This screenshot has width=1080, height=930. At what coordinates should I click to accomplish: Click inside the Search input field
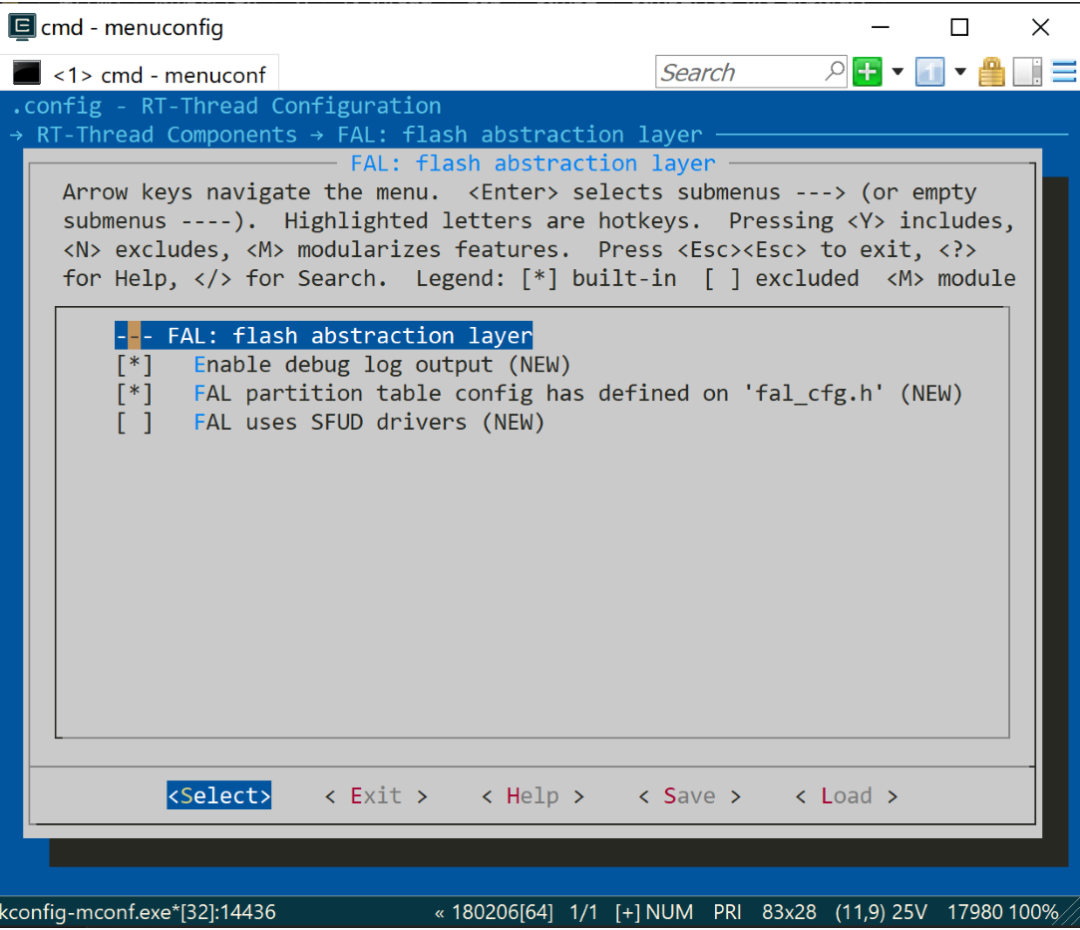tap(740, 71)
